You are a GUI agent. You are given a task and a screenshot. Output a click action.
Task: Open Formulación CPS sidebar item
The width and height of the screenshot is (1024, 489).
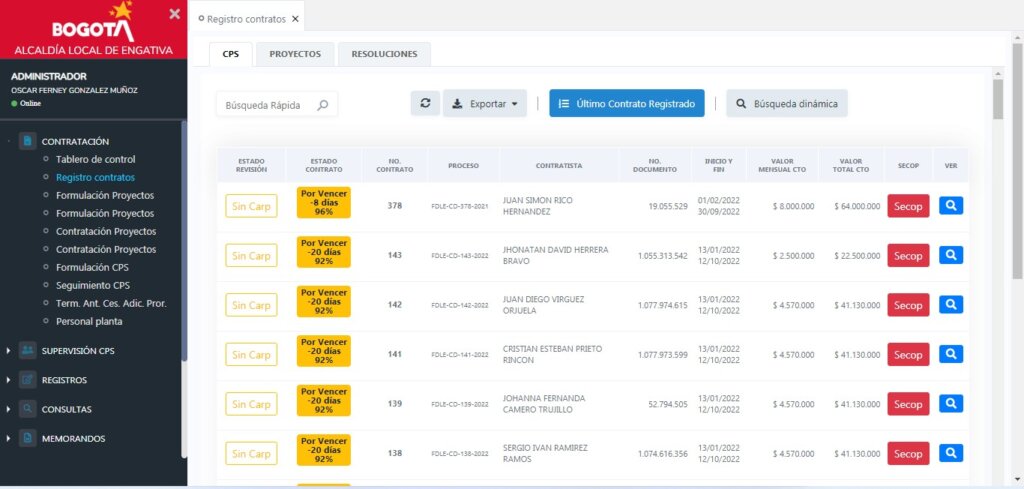tap(92, 267)
